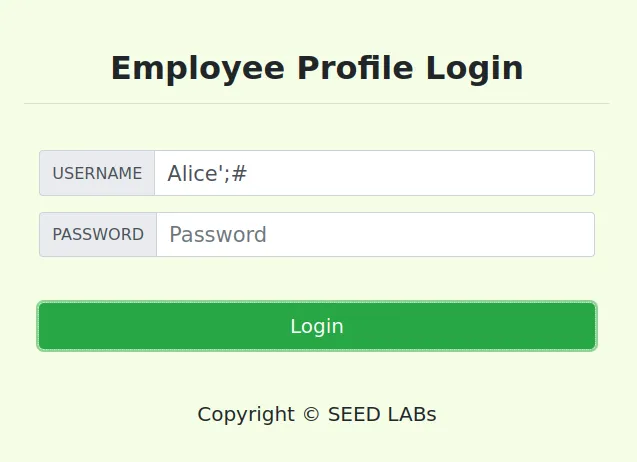Click the word Login in the heading

pos(474,68)
